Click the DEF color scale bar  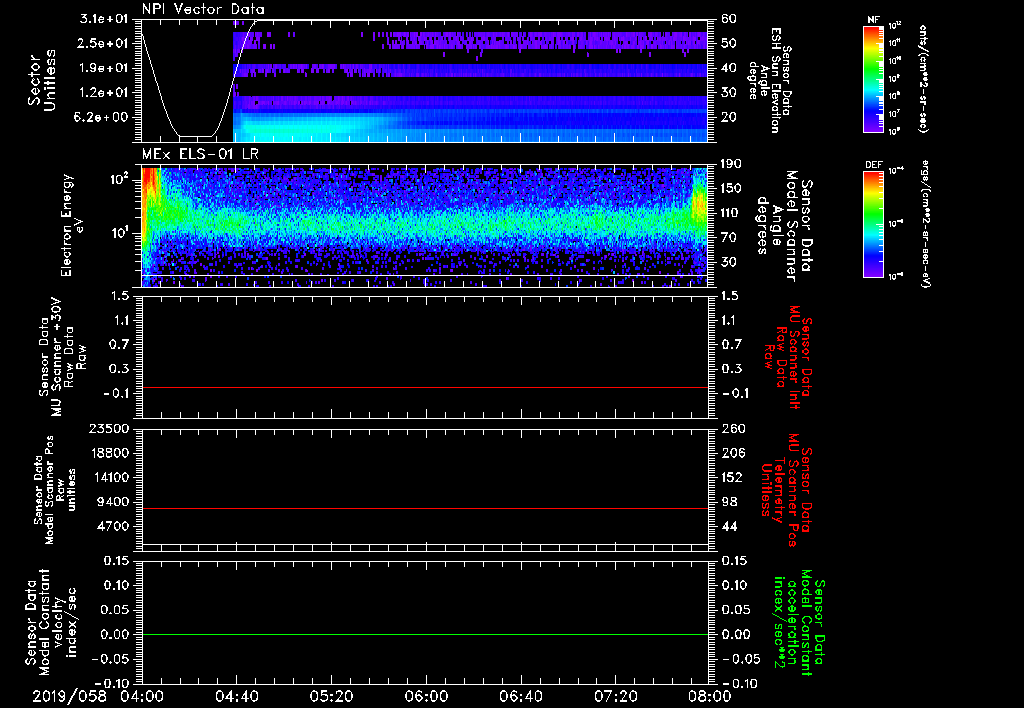tap(871, 223)
